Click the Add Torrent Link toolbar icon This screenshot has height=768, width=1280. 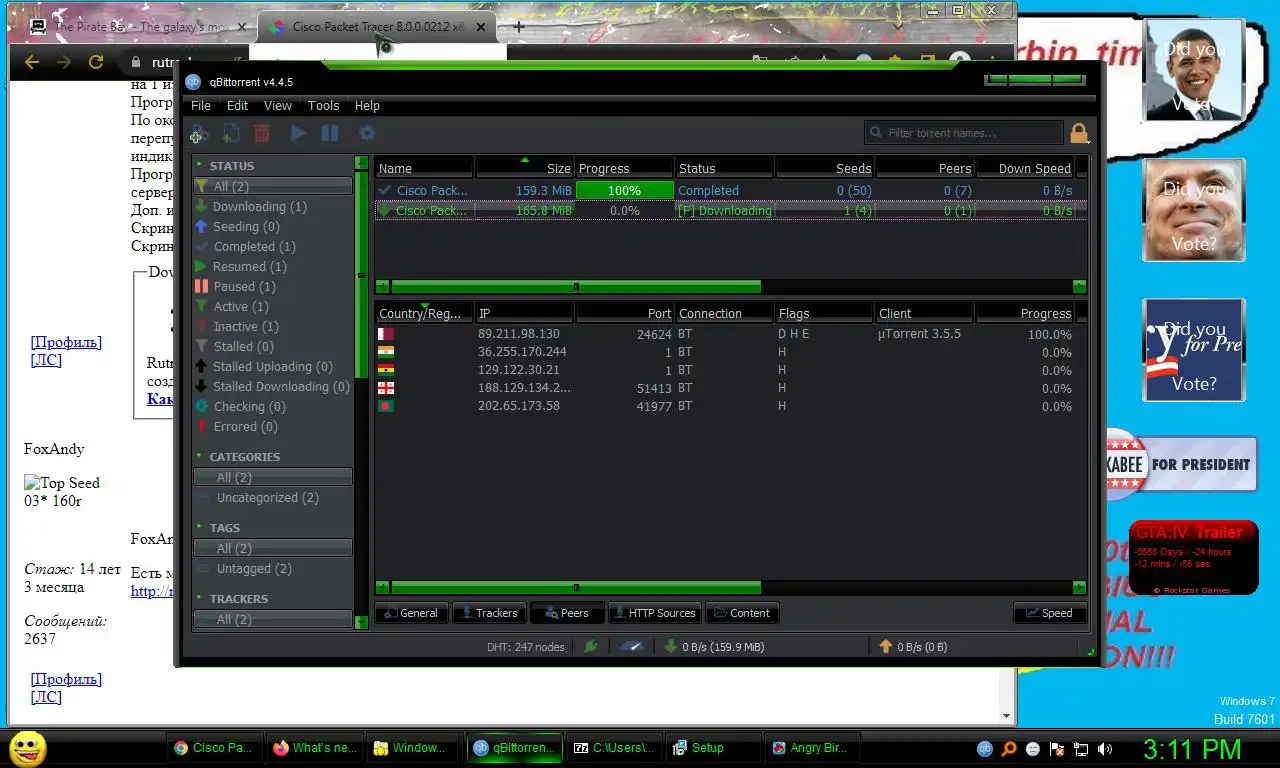[198, 133]
